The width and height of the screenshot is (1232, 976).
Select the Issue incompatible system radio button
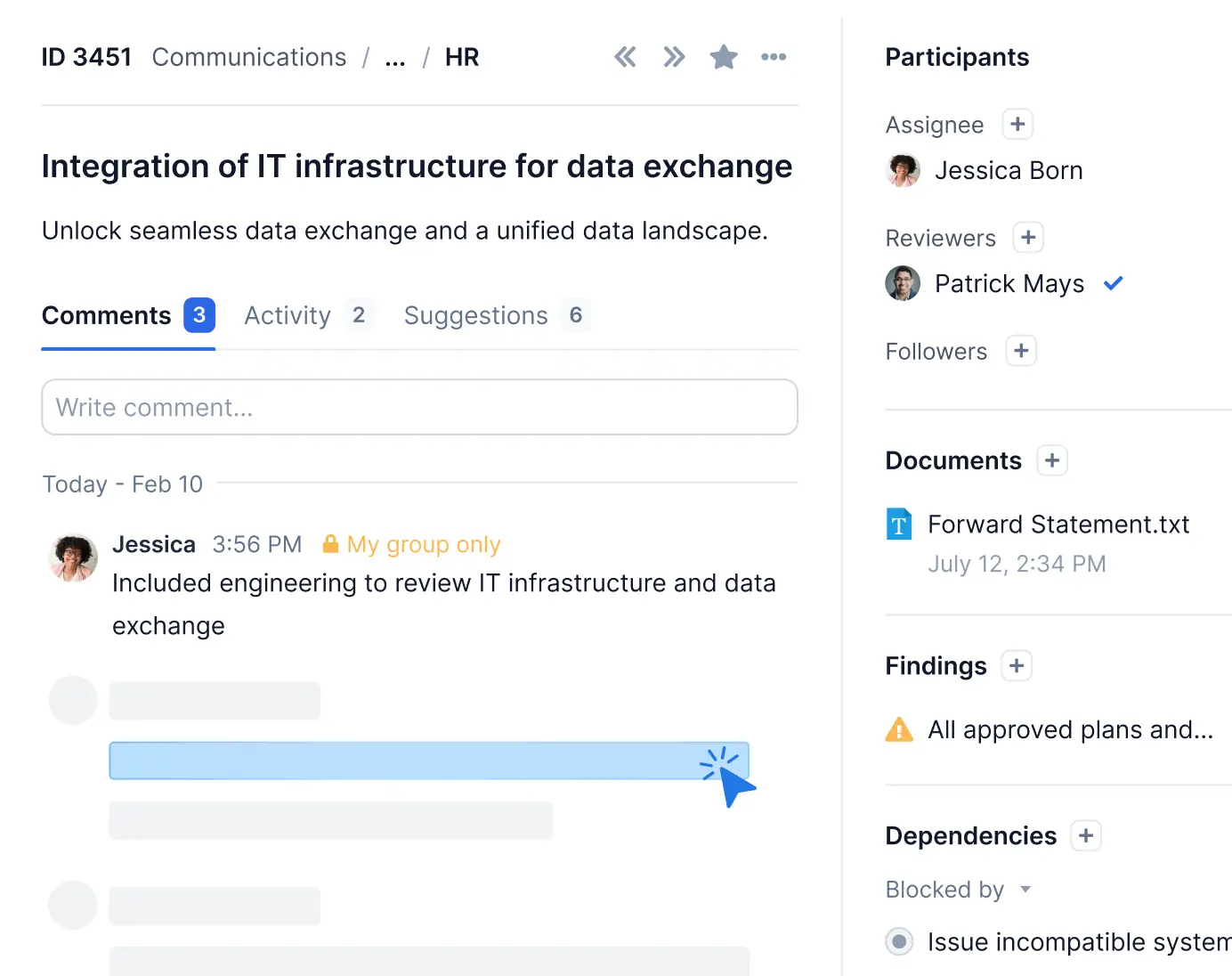[899, 941]
